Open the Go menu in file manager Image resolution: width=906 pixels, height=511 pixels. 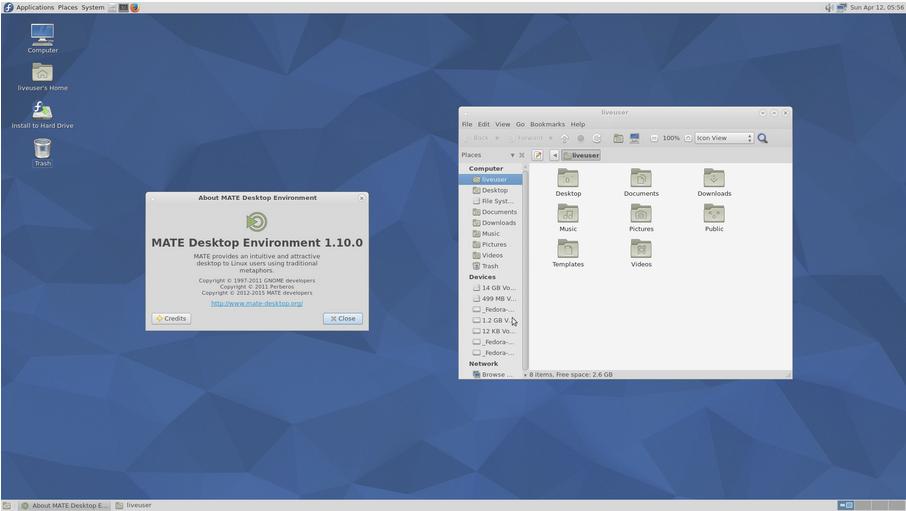[x=520, y=124]
